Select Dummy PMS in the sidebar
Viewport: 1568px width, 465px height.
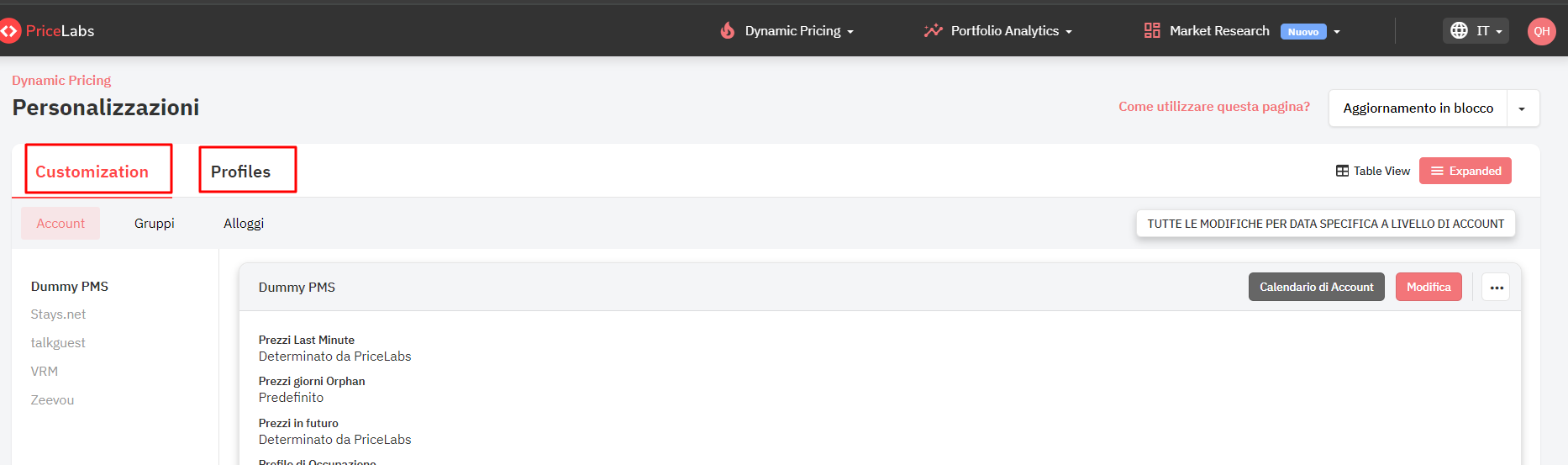[x=70, y=287]
